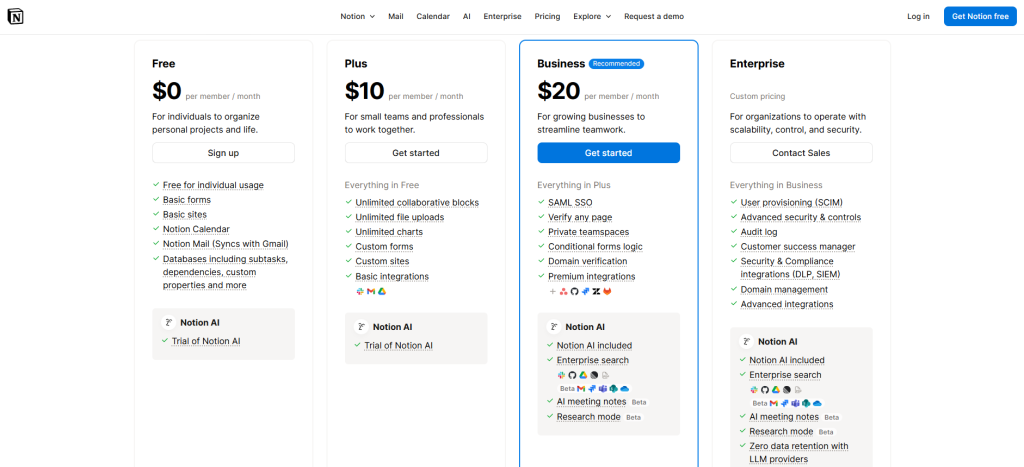Click the Beta tag beside Enterprise AI meeting notes
Image resolution: width=1024 pixels, height=467 pixels.
pyautogui.click(x=831, y=417)
